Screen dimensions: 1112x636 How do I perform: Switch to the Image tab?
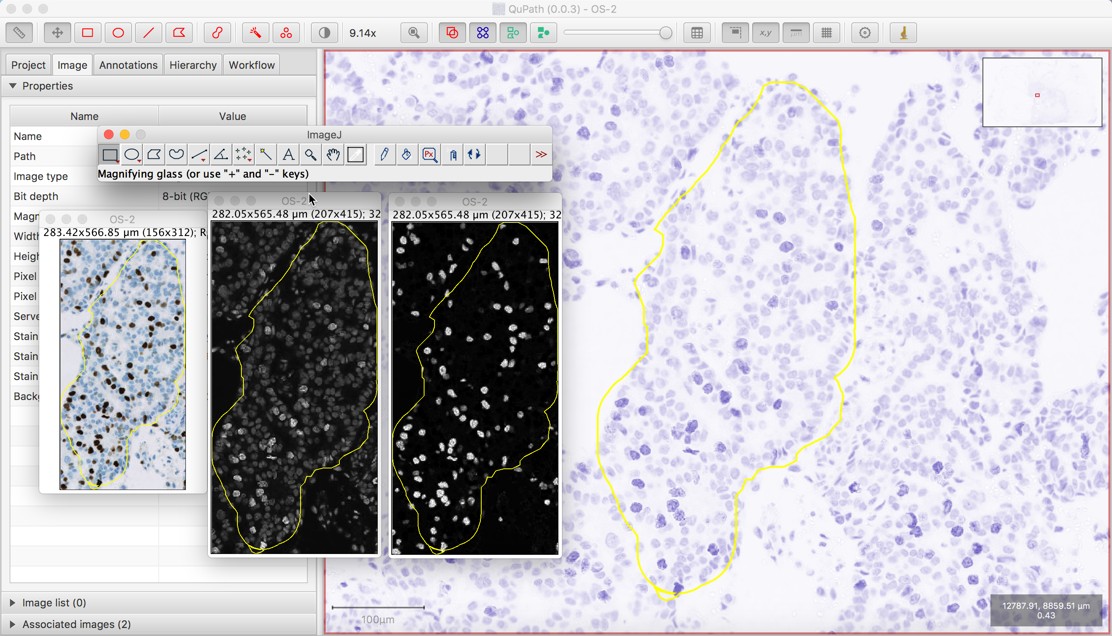[x=72, y=65]
